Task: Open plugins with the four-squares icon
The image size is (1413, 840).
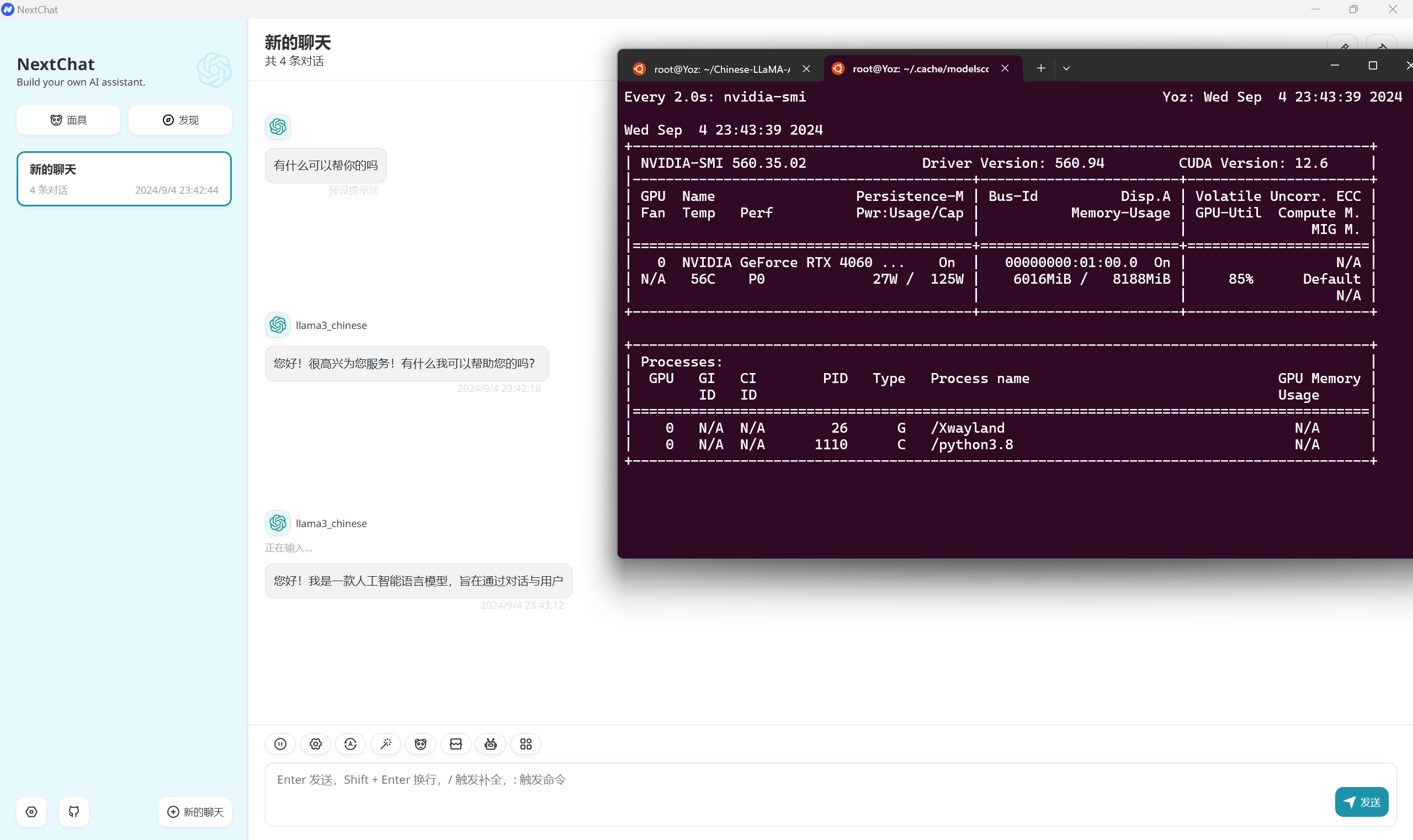Action: (526, 744)
